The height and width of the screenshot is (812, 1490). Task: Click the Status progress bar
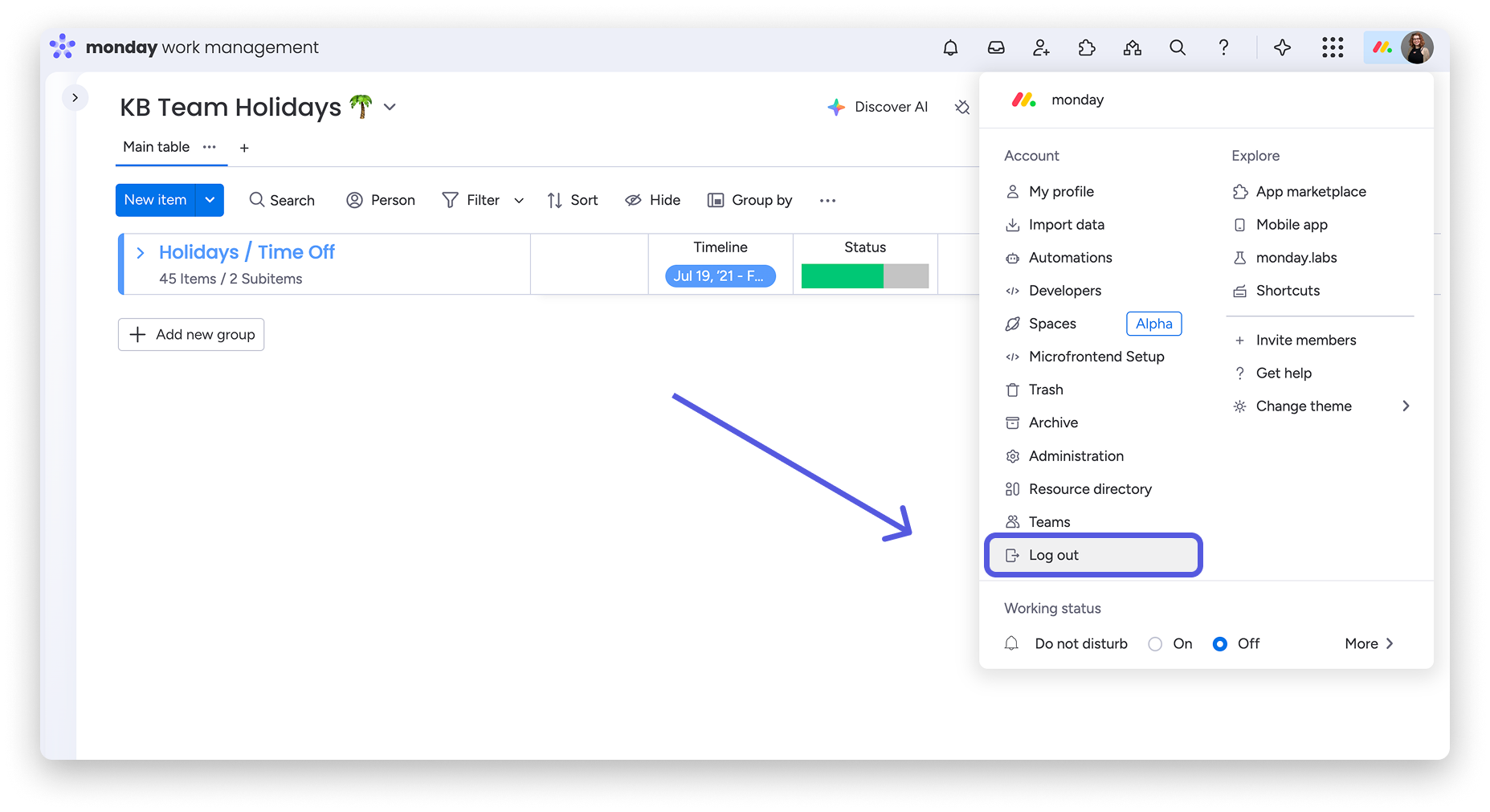point(865,276)
